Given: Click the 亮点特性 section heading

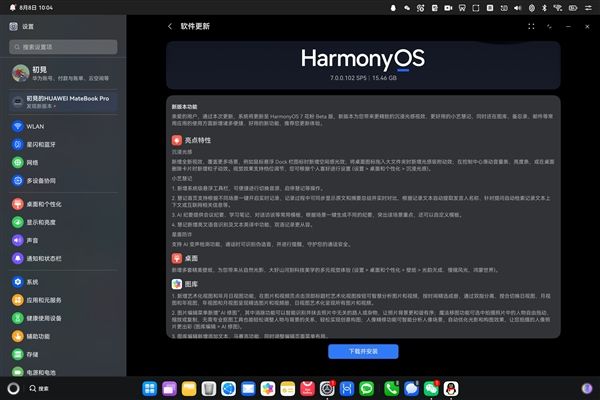Looking at the screenshot, I should pyautogui.click(x=198, y=140).
